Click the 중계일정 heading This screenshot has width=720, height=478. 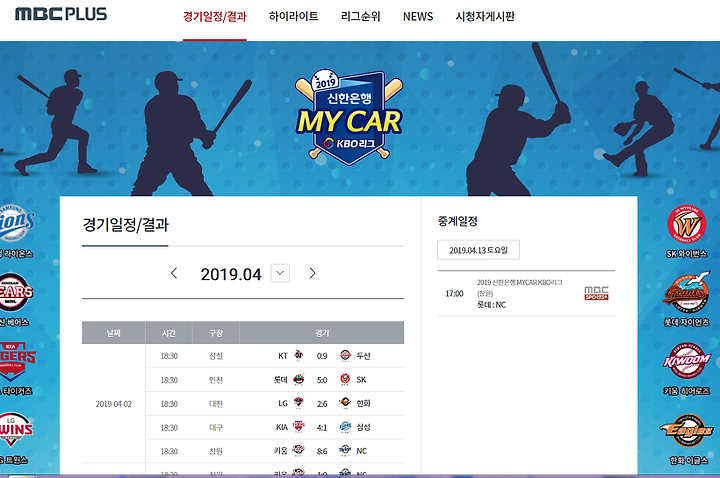pyautogui.click(x=457, y=221)
